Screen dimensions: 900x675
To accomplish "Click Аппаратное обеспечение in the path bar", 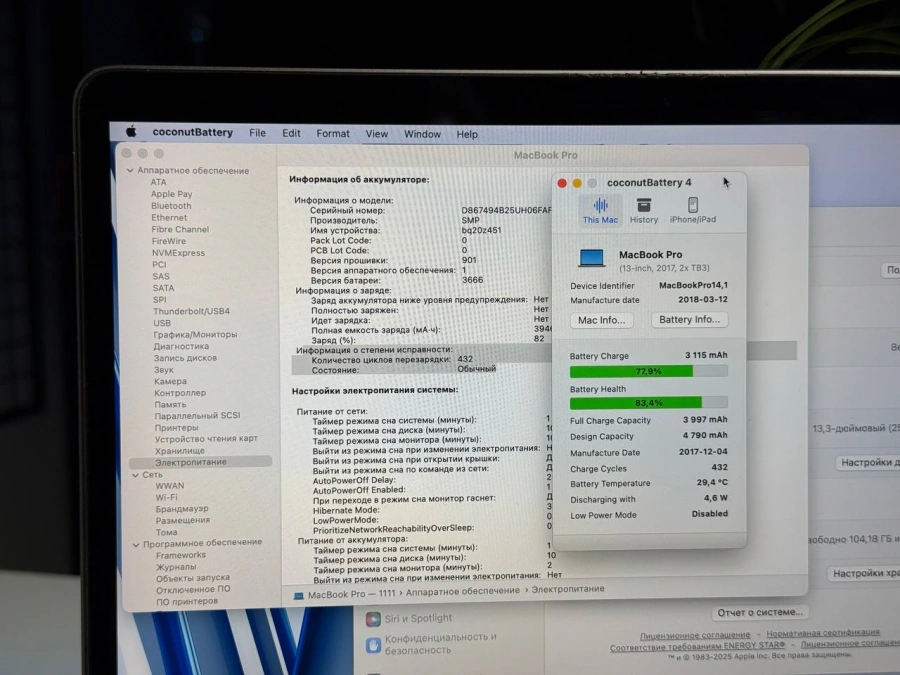I will click(x=463, y=591).
